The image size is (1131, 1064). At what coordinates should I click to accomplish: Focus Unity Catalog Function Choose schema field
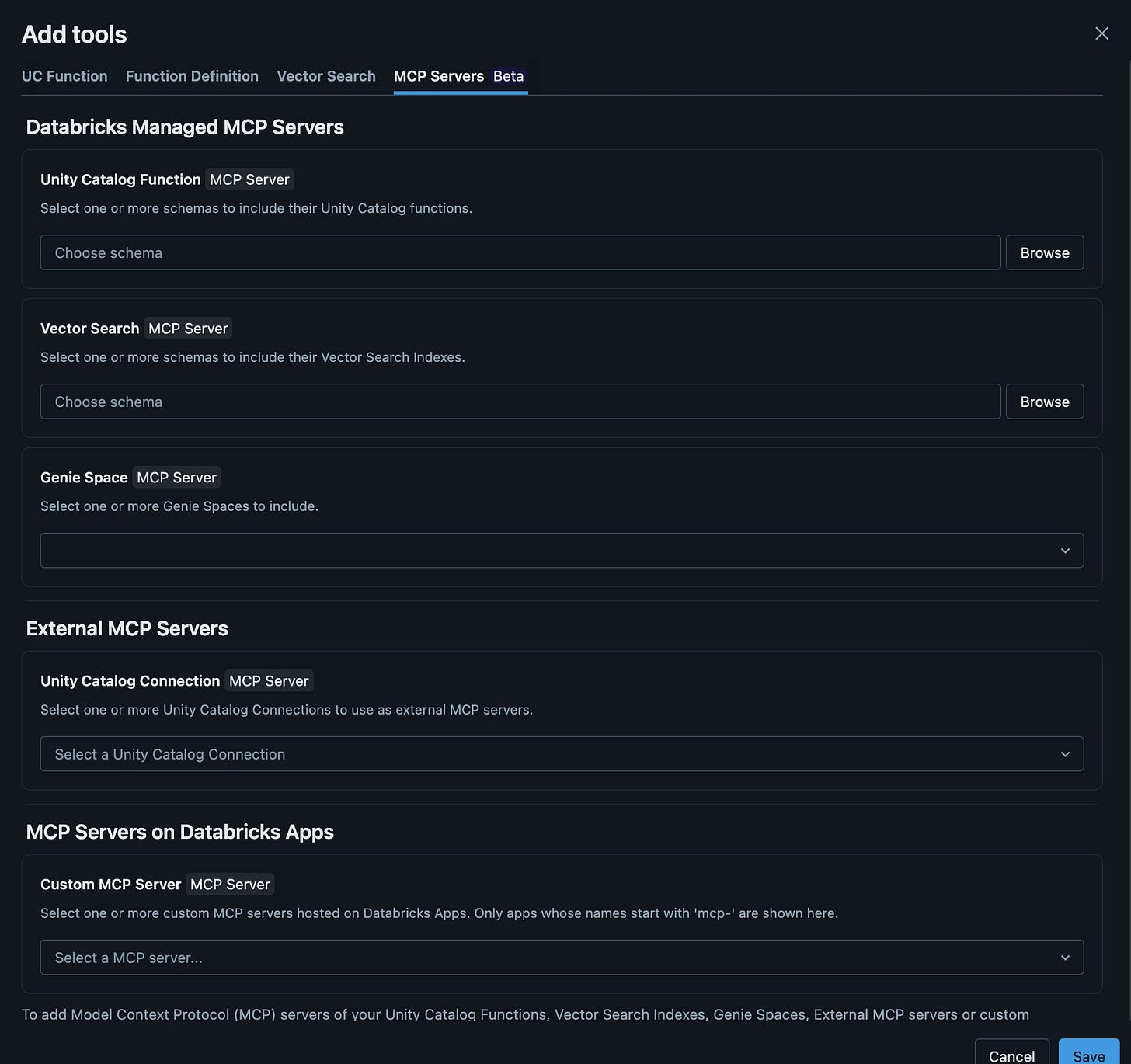pyautogui.click(x=520, y=252)
